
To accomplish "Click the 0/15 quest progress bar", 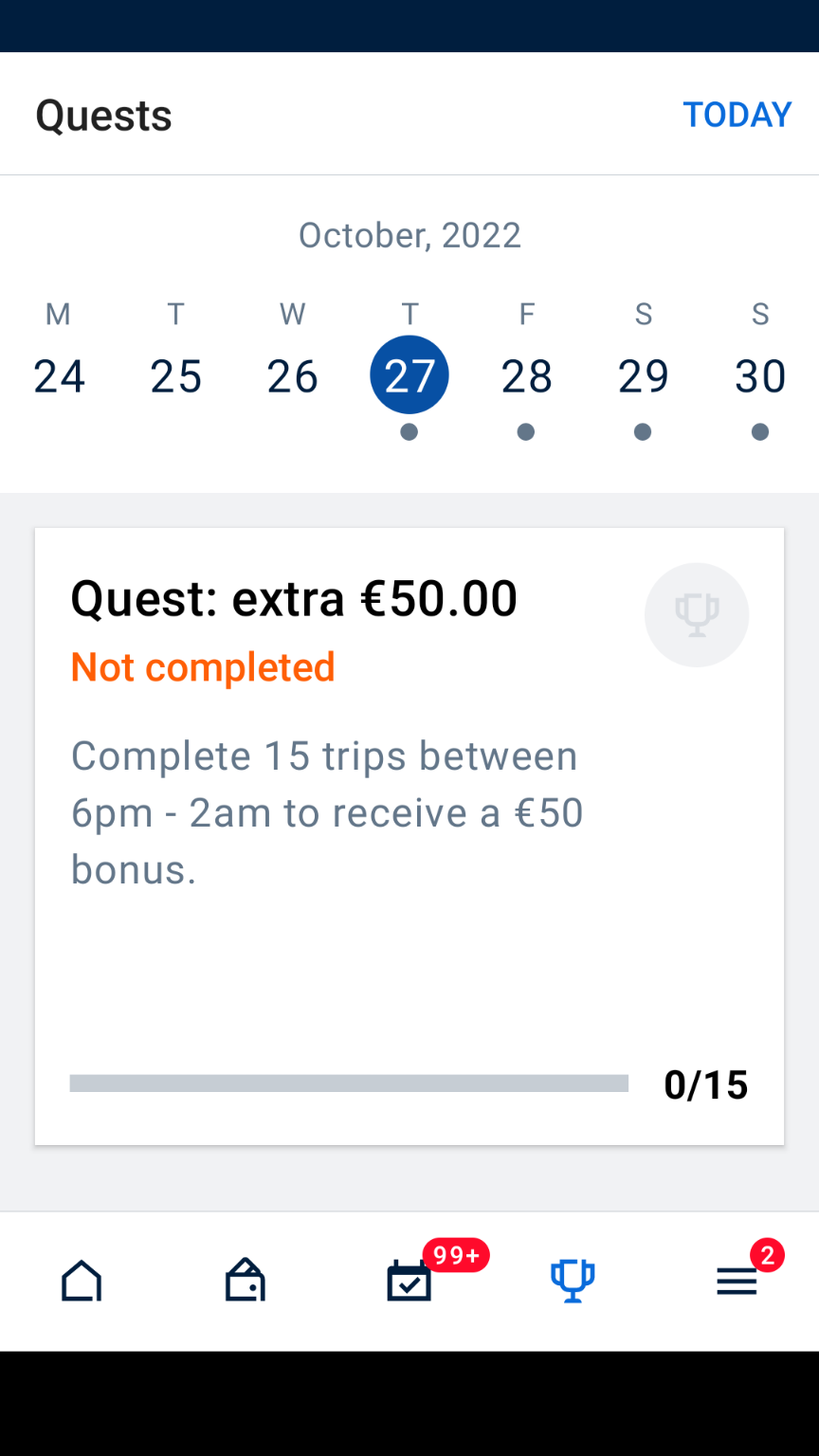I will pyautogui.click(x=349, y=1083).
